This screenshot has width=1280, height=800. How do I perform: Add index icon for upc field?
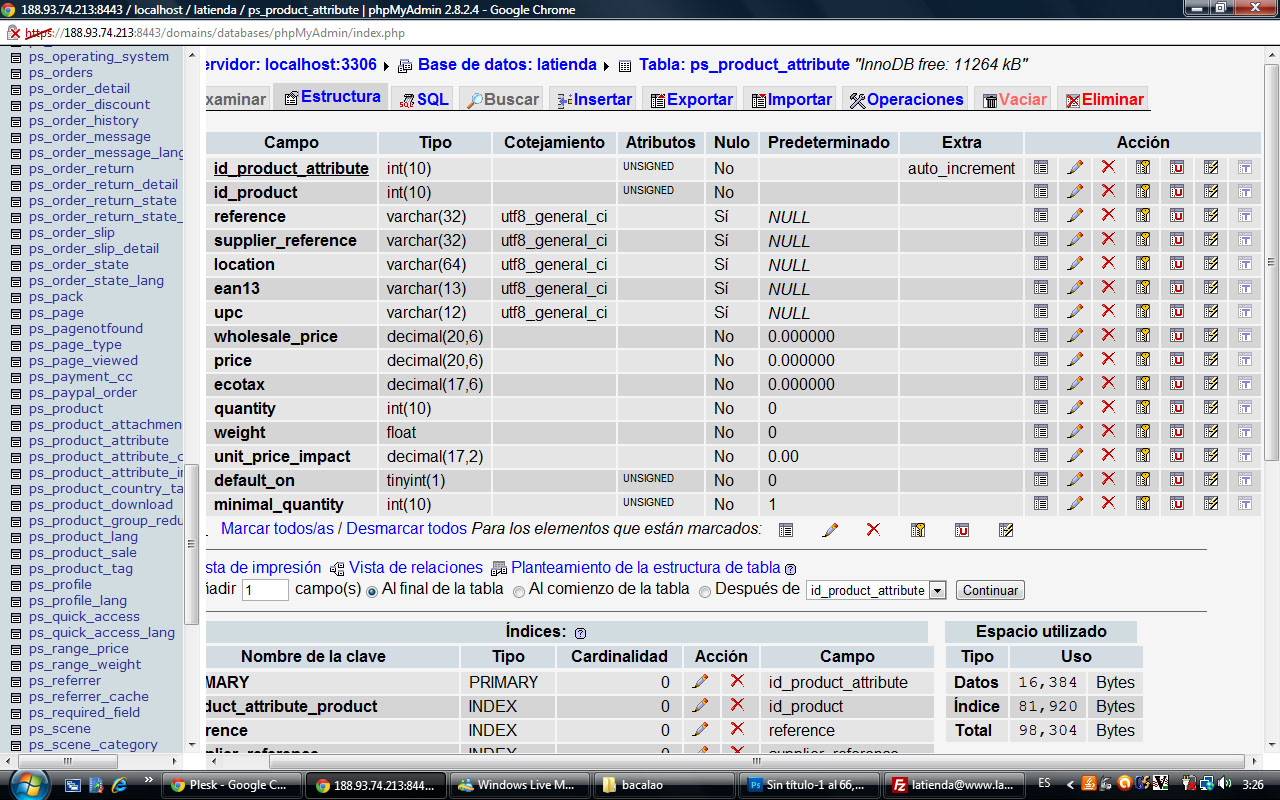tap(1211, 311)
